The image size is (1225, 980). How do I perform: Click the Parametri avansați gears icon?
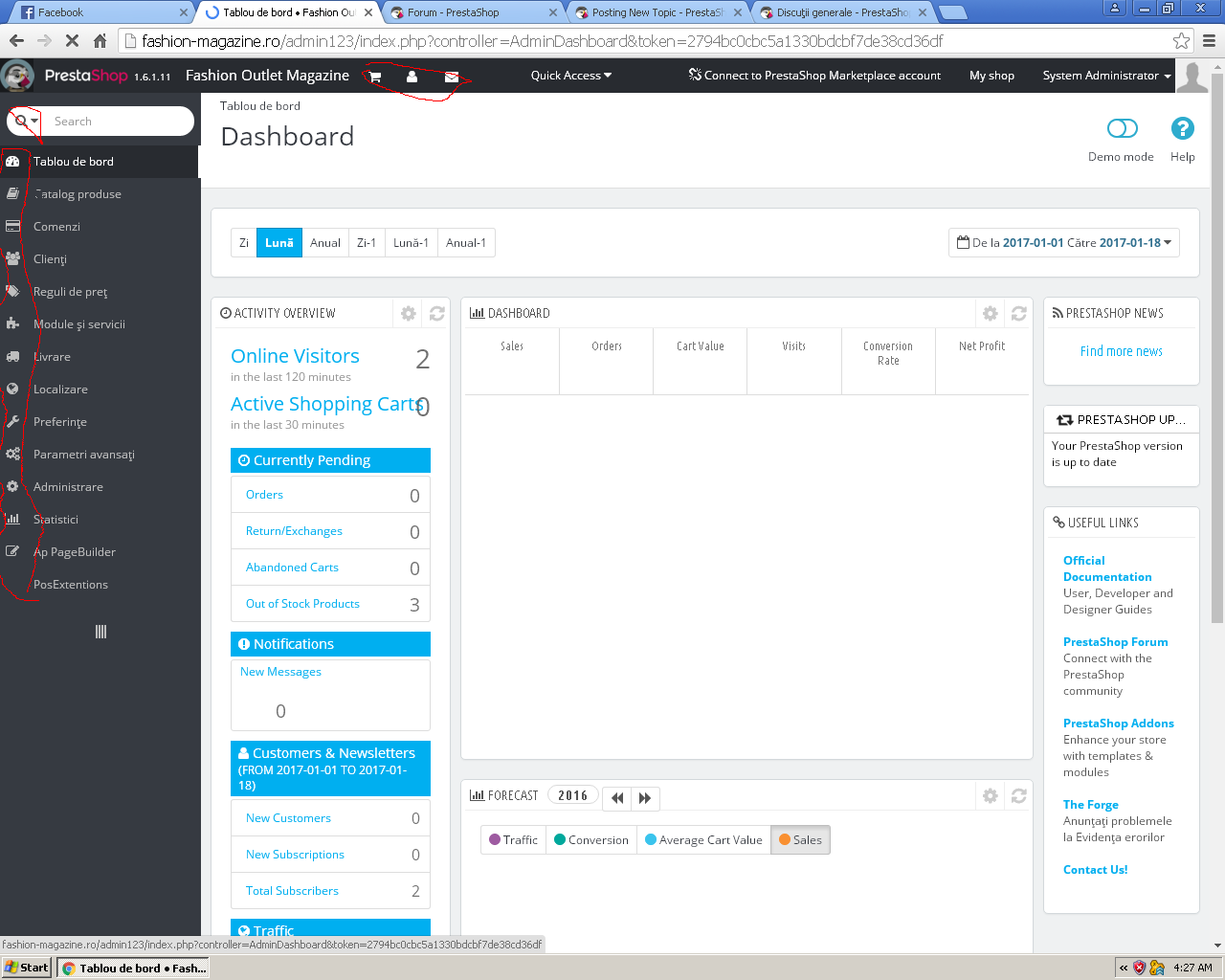coord(12,454)
